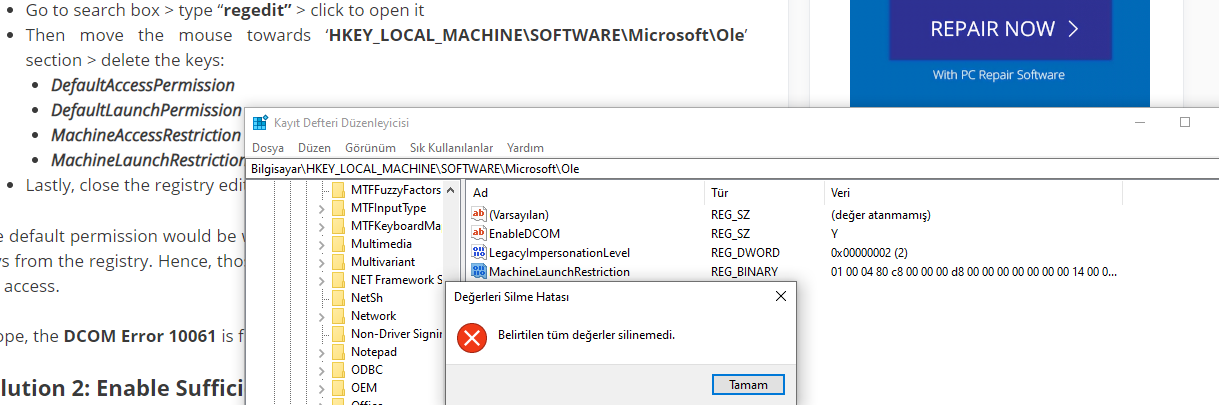Select the MTFFuzzyFactors folder icon

[339, 190]
